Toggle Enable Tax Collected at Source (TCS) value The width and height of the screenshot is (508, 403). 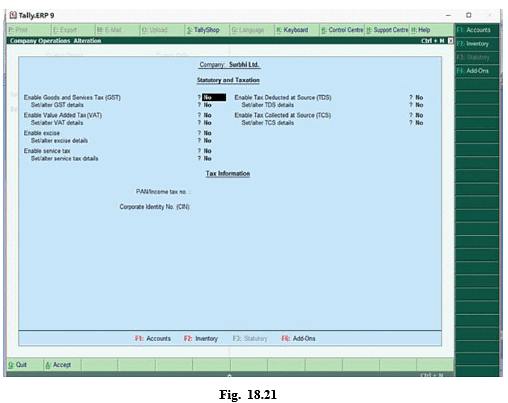(419, 115)
